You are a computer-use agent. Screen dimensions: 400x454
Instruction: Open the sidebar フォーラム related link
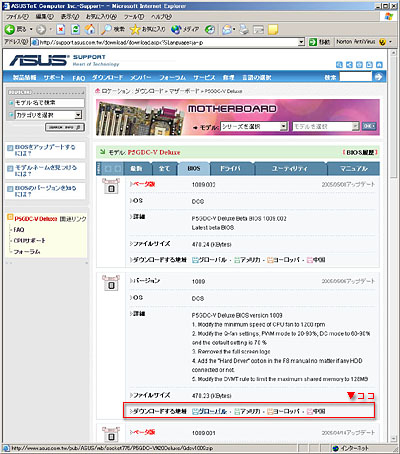pos(27,252)
